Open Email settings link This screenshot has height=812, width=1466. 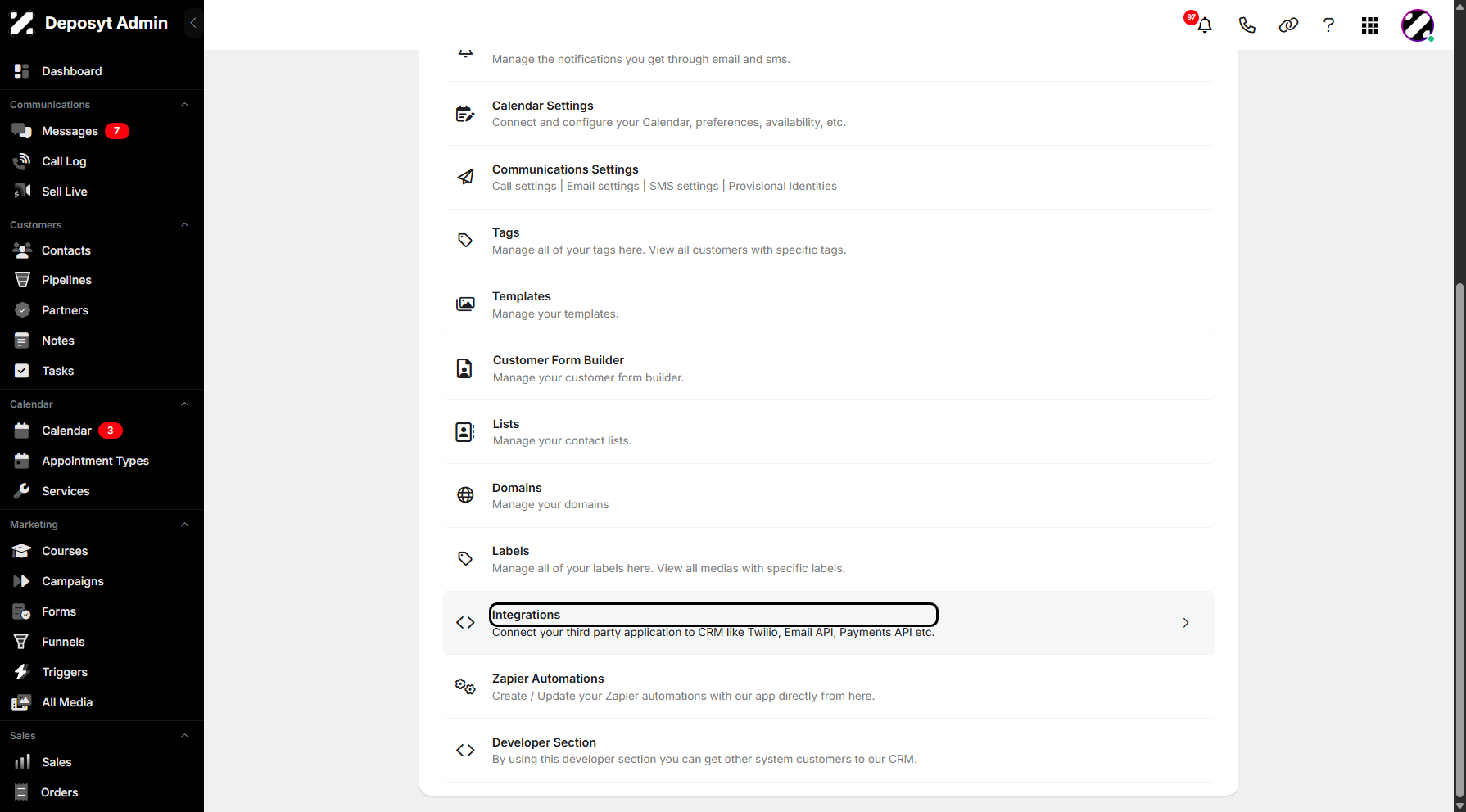pyautogui.click(x=603, y=187)
